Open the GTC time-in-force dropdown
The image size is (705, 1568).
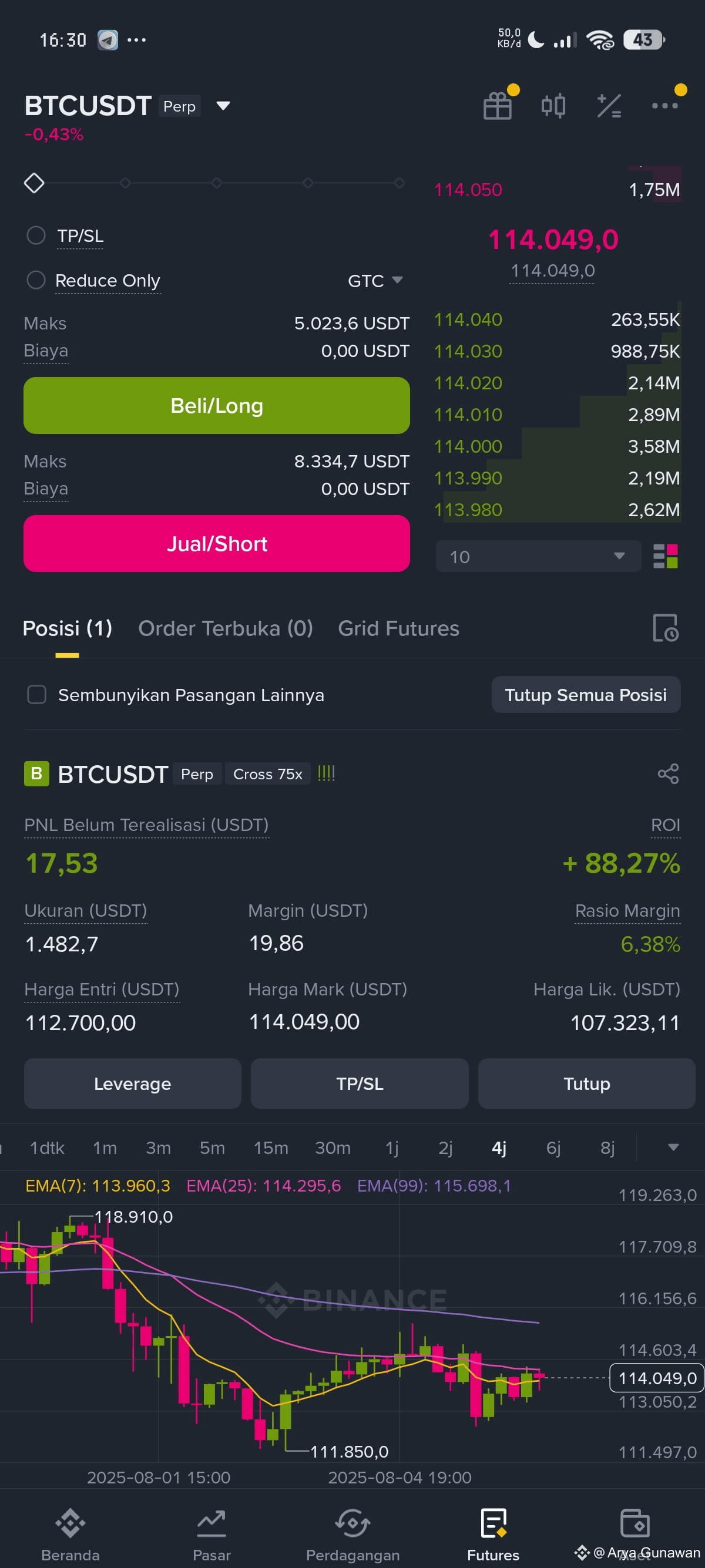(x=375, y=281)
